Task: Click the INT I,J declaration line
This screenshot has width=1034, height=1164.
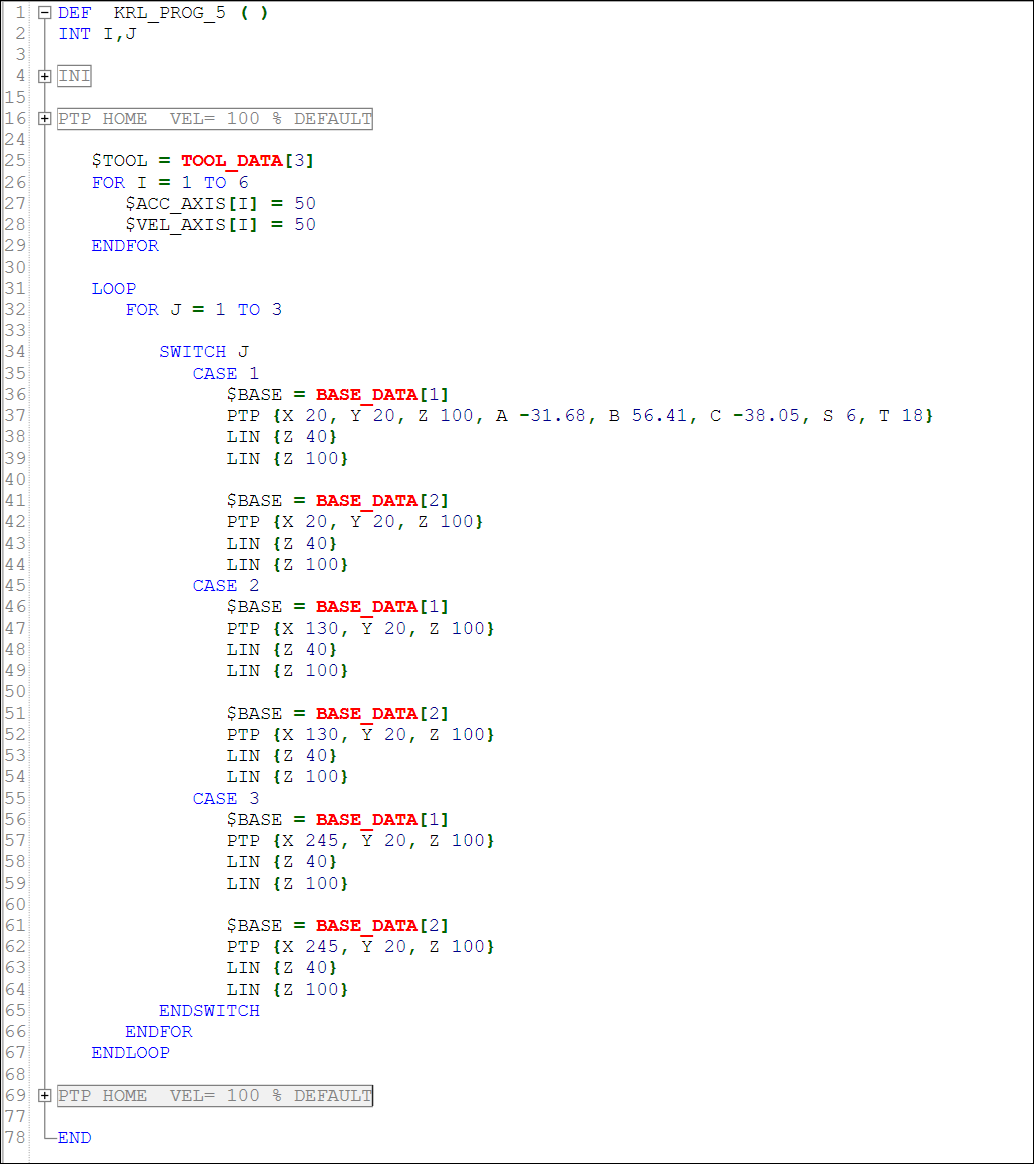Action: 97,34
